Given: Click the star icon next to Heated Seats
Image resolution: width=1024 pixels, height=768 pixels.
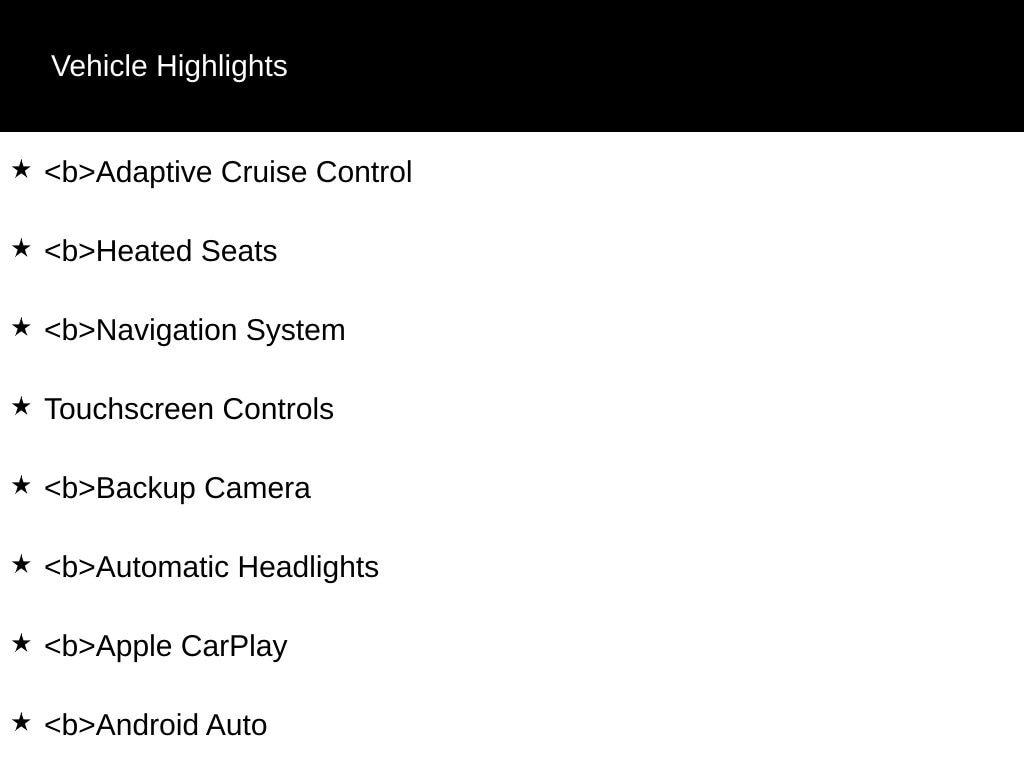Looking at the screenshot, I should coord(22,249).
